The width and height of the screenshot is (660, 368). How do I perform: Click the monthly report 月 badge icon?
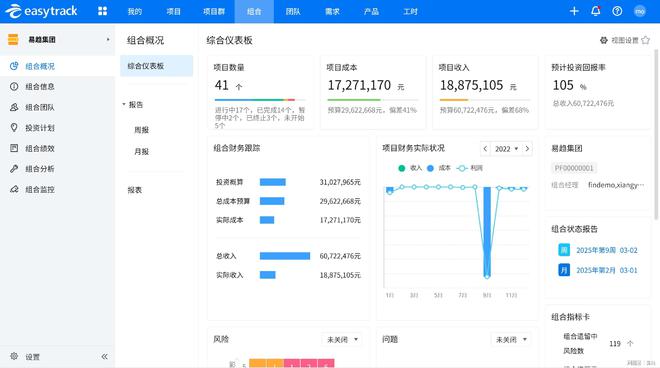(564, 269)
